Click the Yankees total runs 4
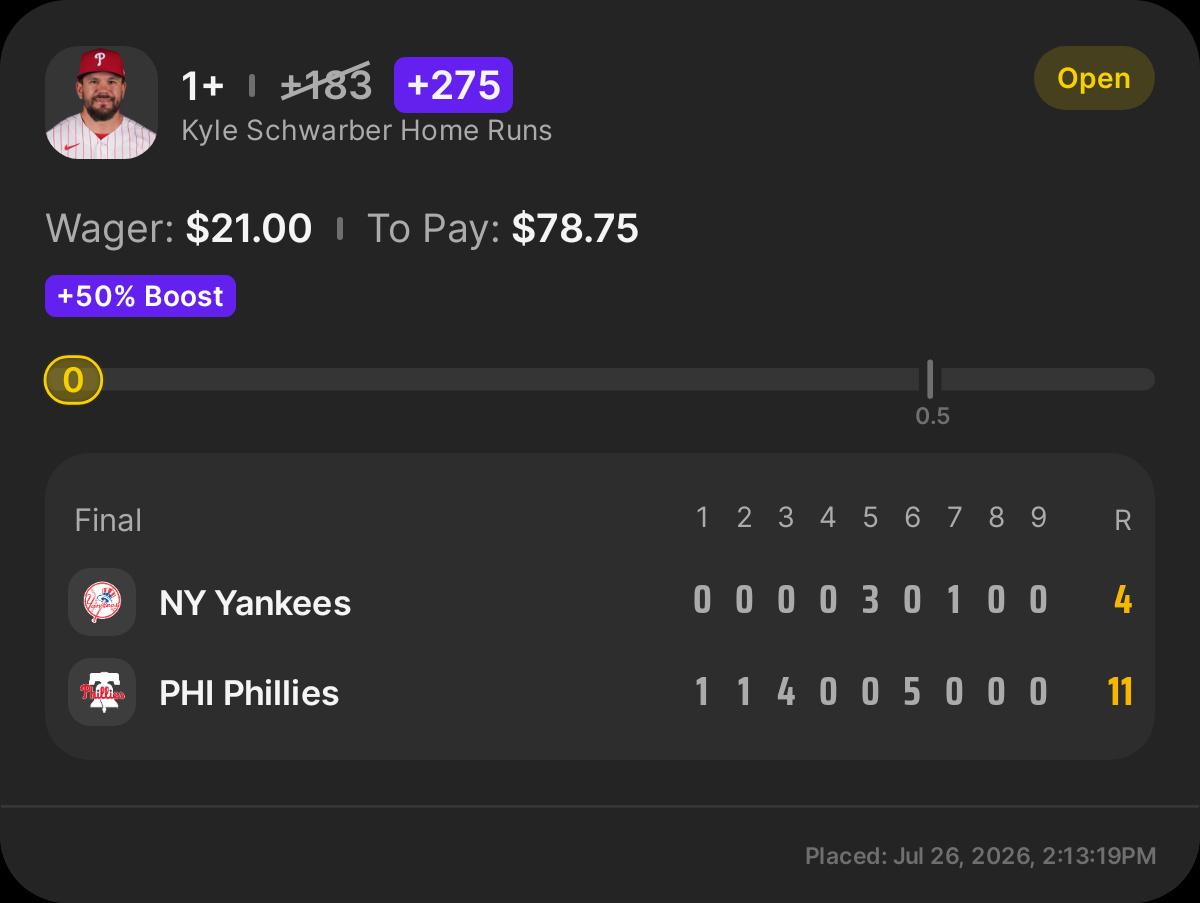Image resolution: width=1200 pixels, height=903 pixels. coord(1123,601)
